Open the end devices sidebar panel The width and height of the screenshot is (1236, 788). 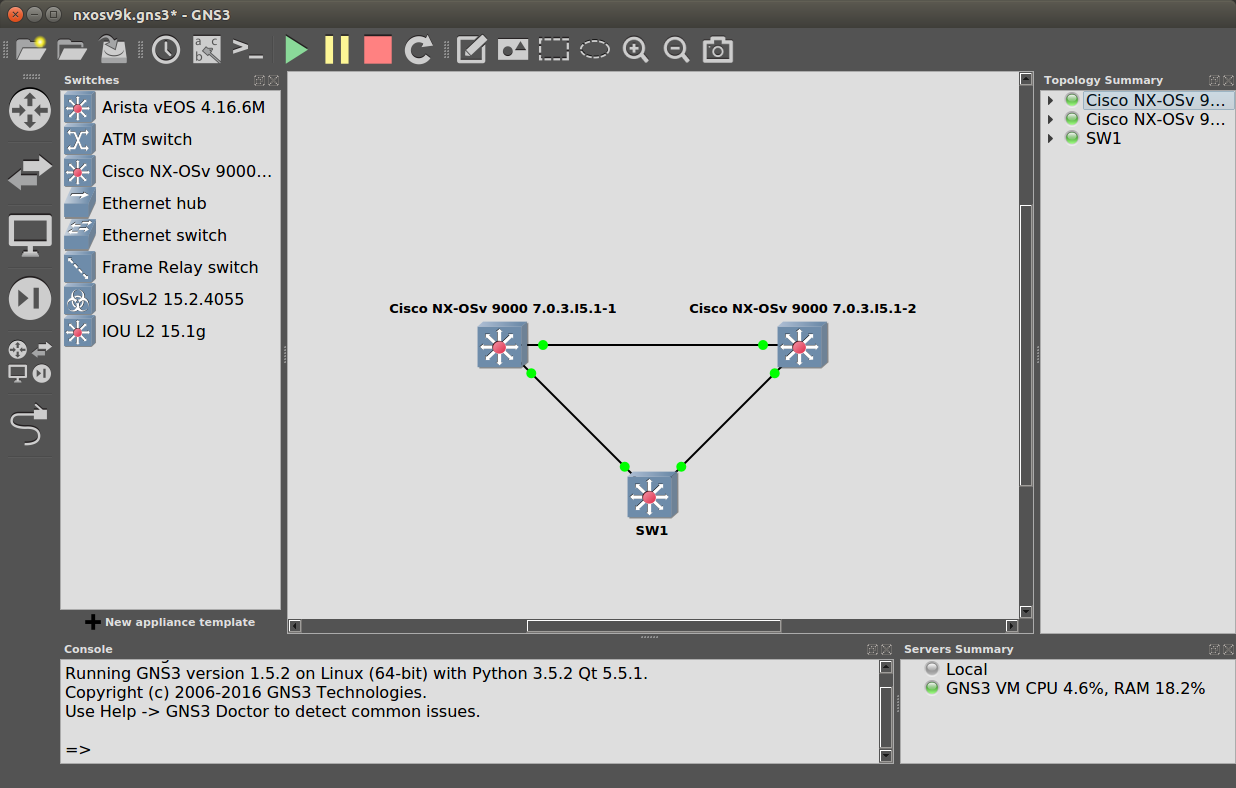tap(30, 234)
